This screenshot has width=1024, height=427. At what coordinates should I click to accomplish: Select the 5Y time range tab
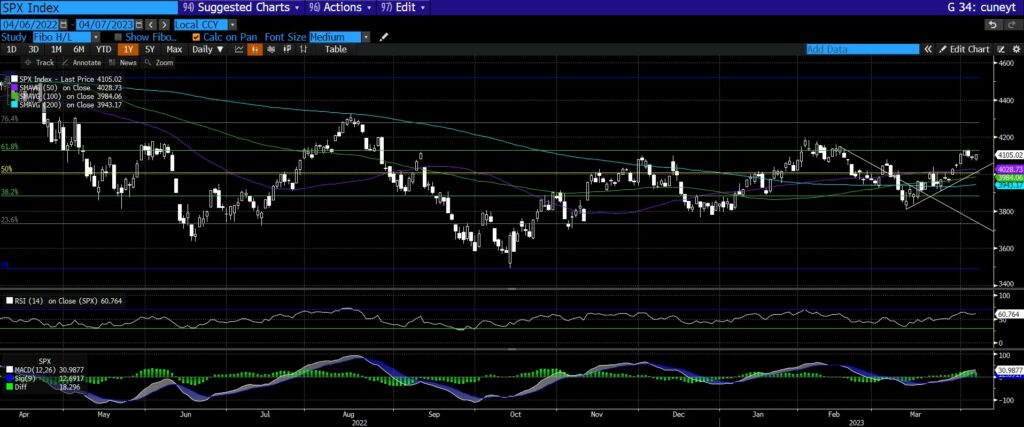point(149,49)
